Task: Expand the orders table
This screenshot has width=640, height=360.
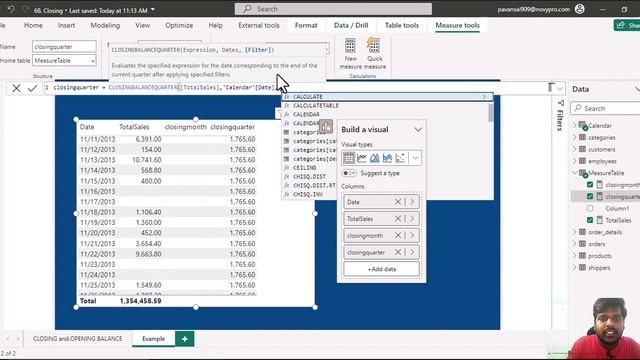Action: coord(575,244)
